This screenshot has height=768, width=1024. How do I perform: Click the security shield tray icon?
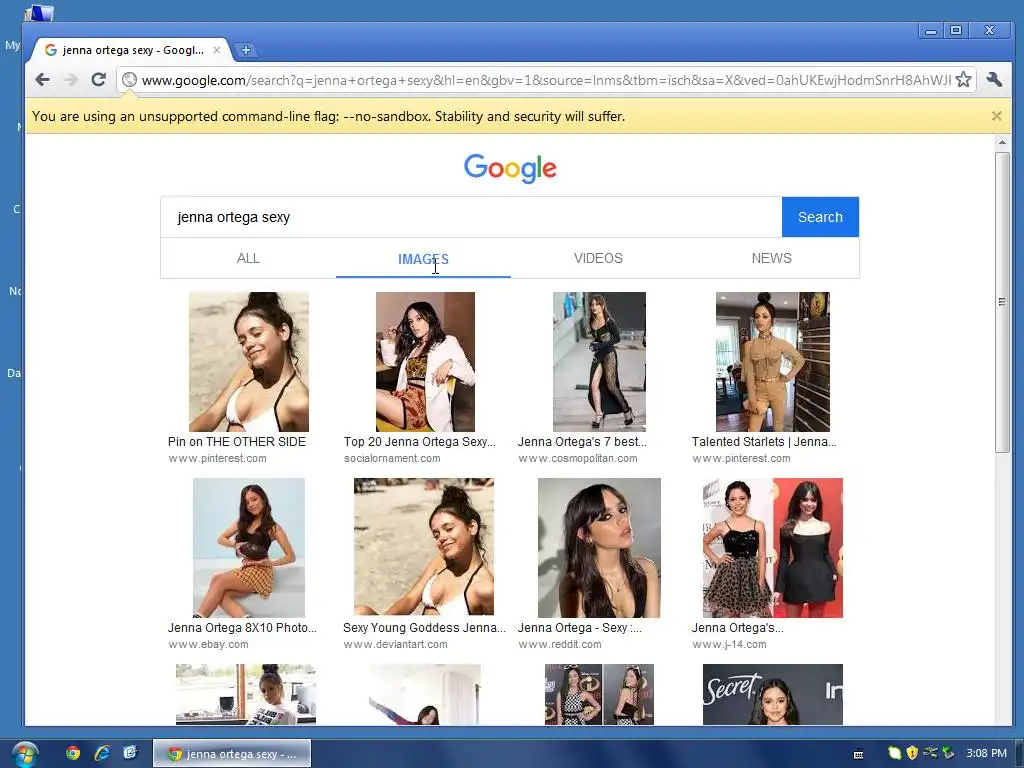(x=912, y=753)
